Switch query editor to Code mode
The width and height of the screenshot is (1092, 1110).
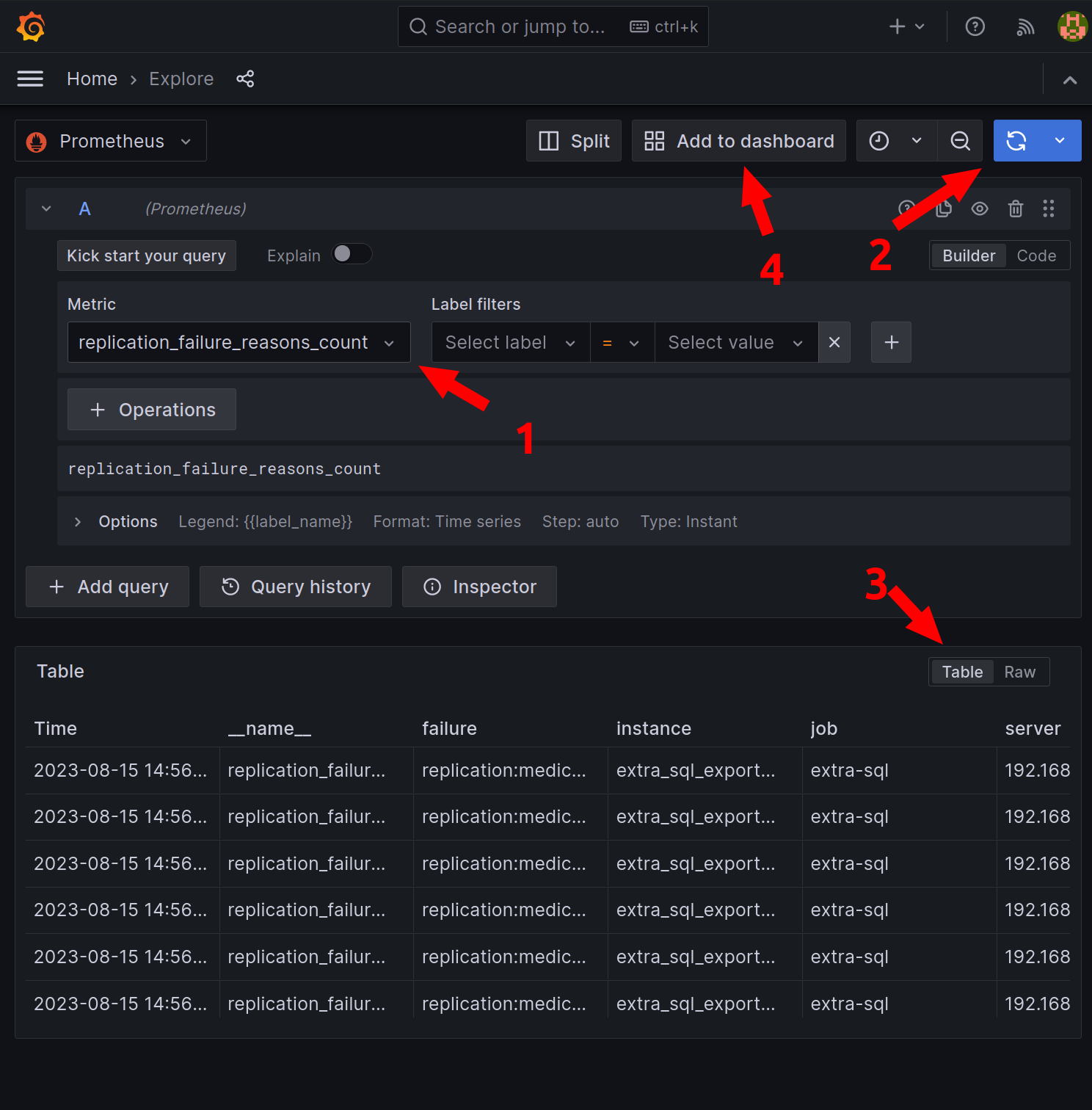1036,255
